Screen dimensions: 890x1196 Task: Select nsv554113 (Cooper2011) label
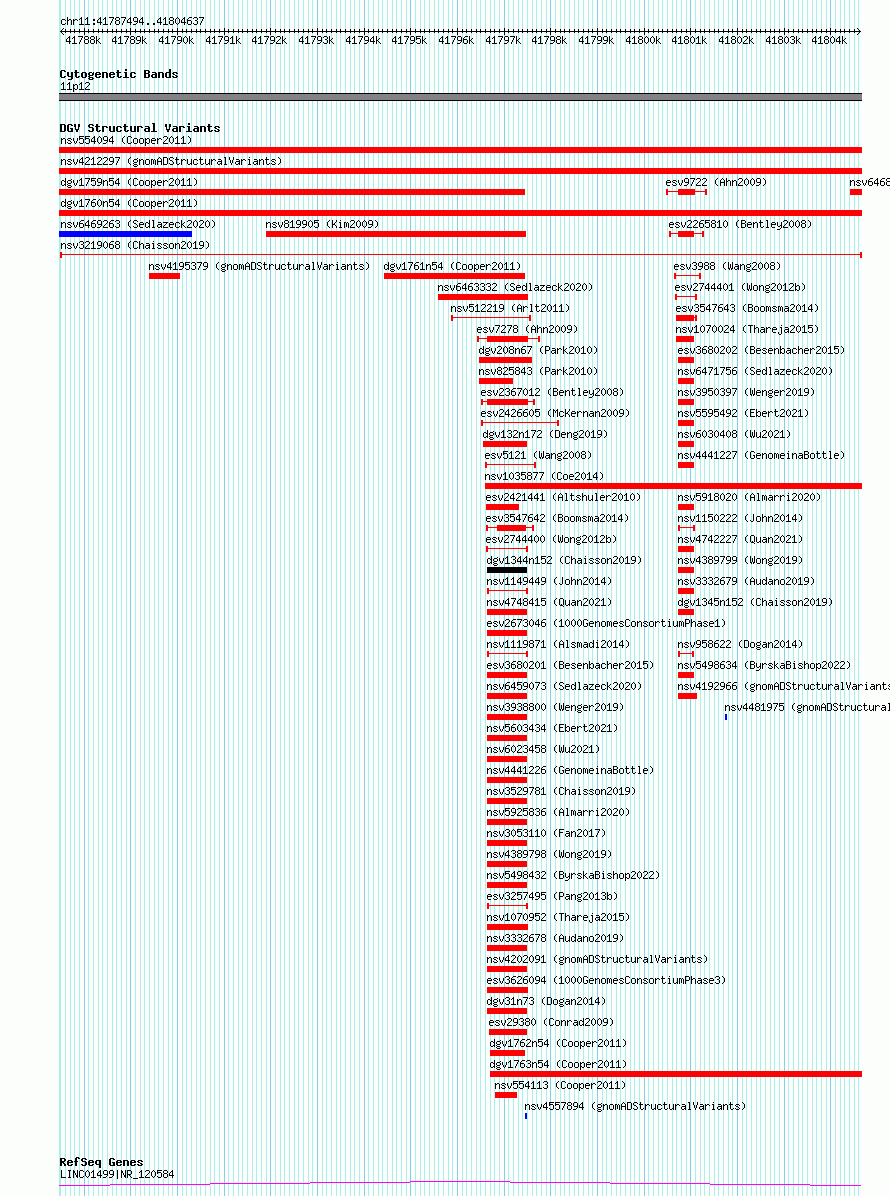[560, 1085]
